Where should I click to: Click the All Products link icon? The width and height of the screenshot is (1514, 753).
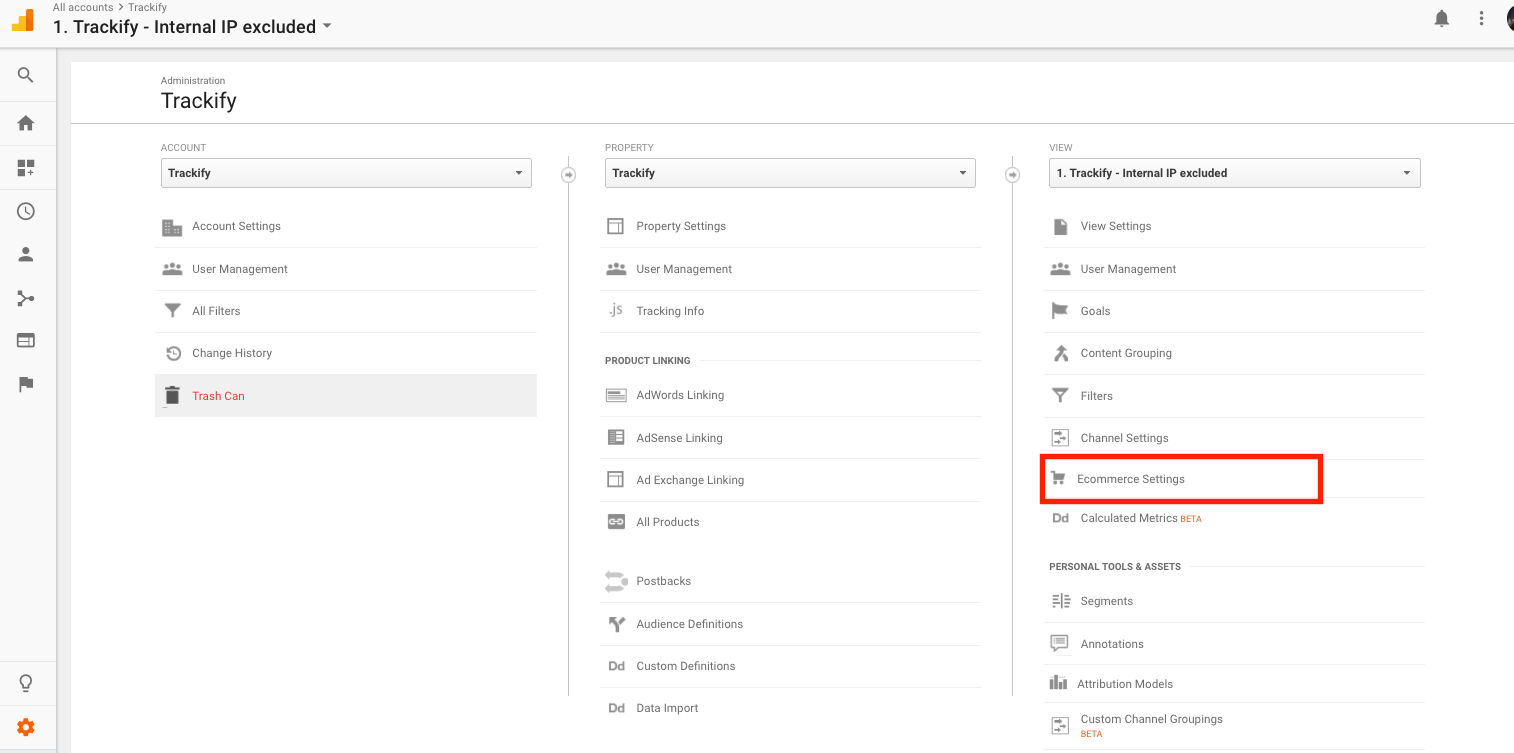pos(616,522)
